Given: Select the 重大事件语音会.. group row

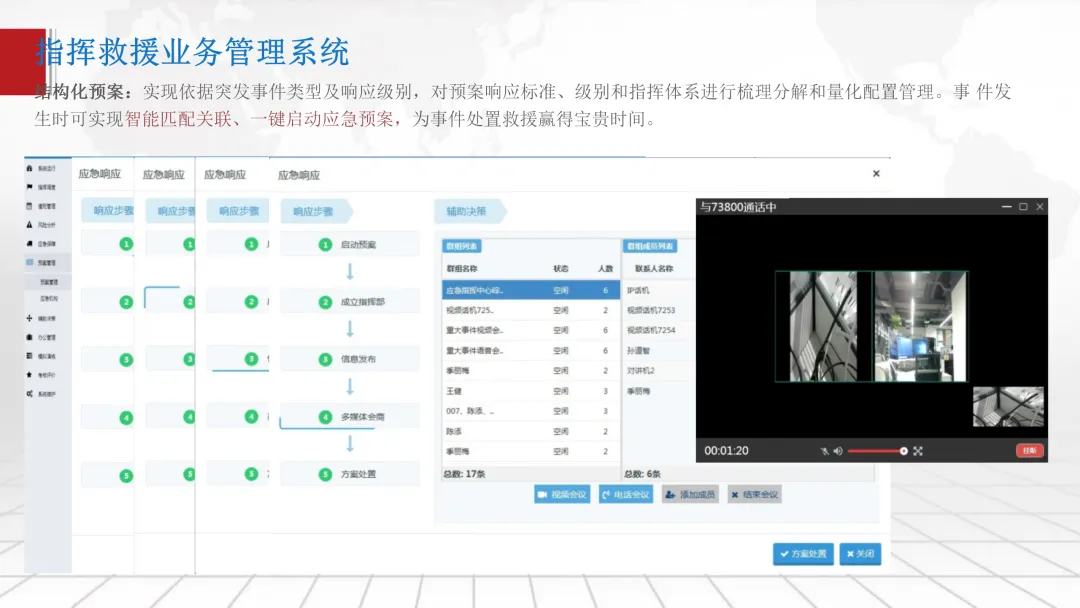Looking at the screenshot, I should (x=530, y=350).
